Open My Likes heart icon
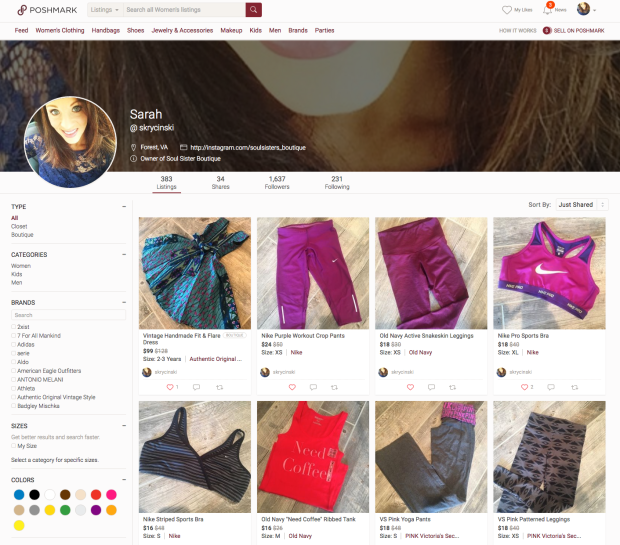620x545 pixels. pyautogui.click(x=507, y=10)
